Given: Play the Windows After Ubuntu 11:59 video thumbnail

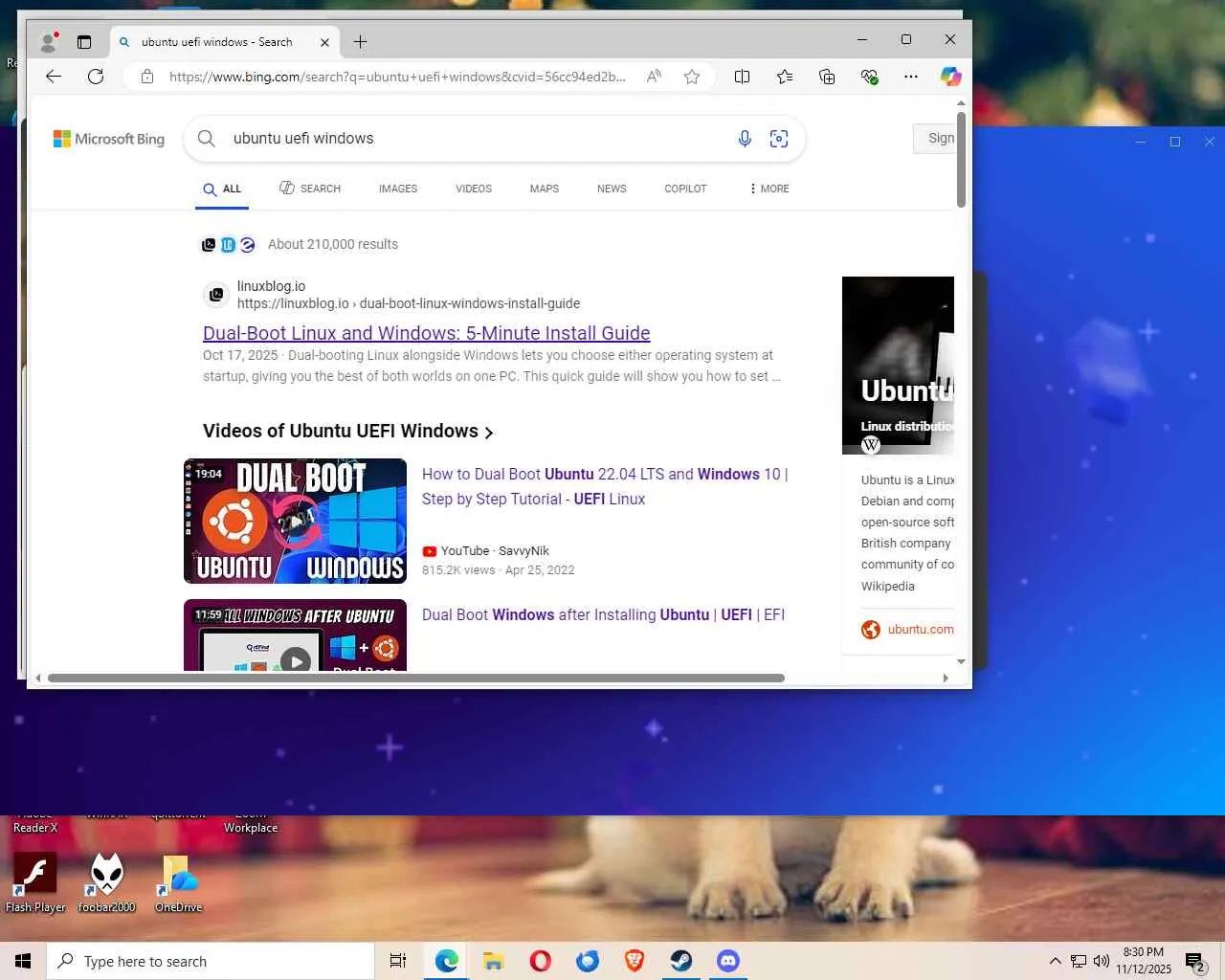Looking at the screenshot, I should (x=295, y=635).
